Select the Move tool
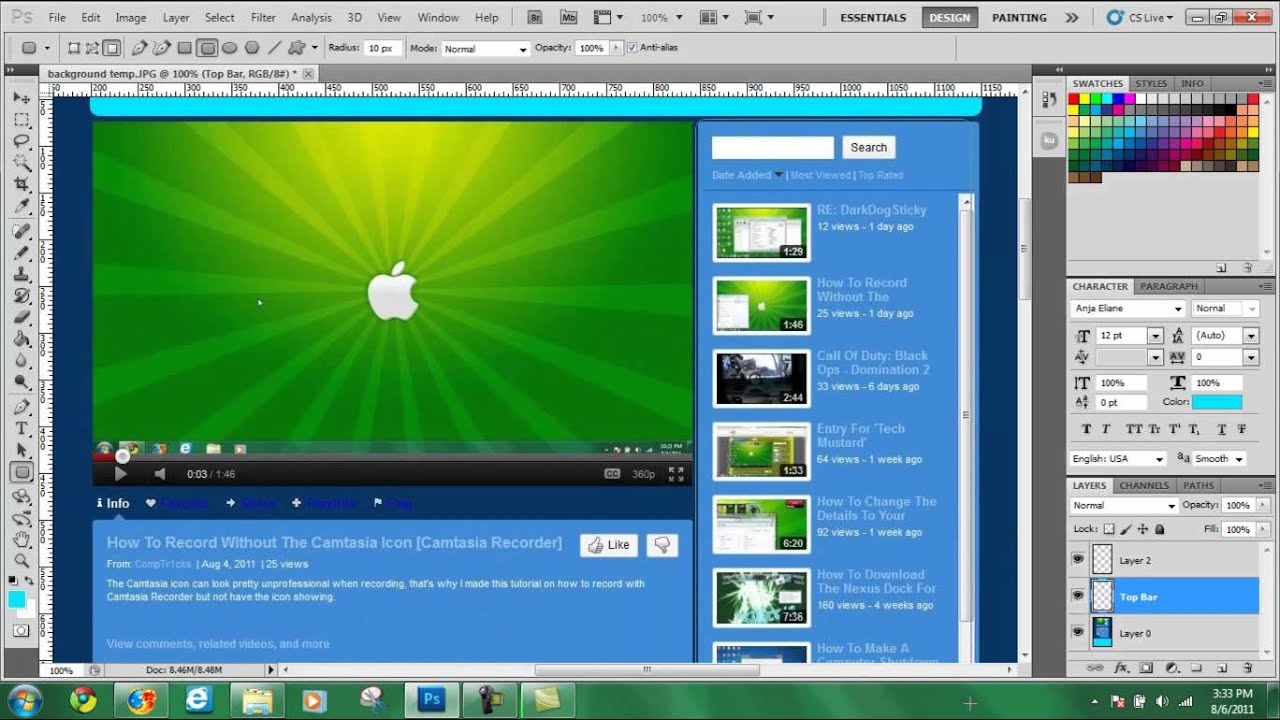 click(x=21, y=98)
